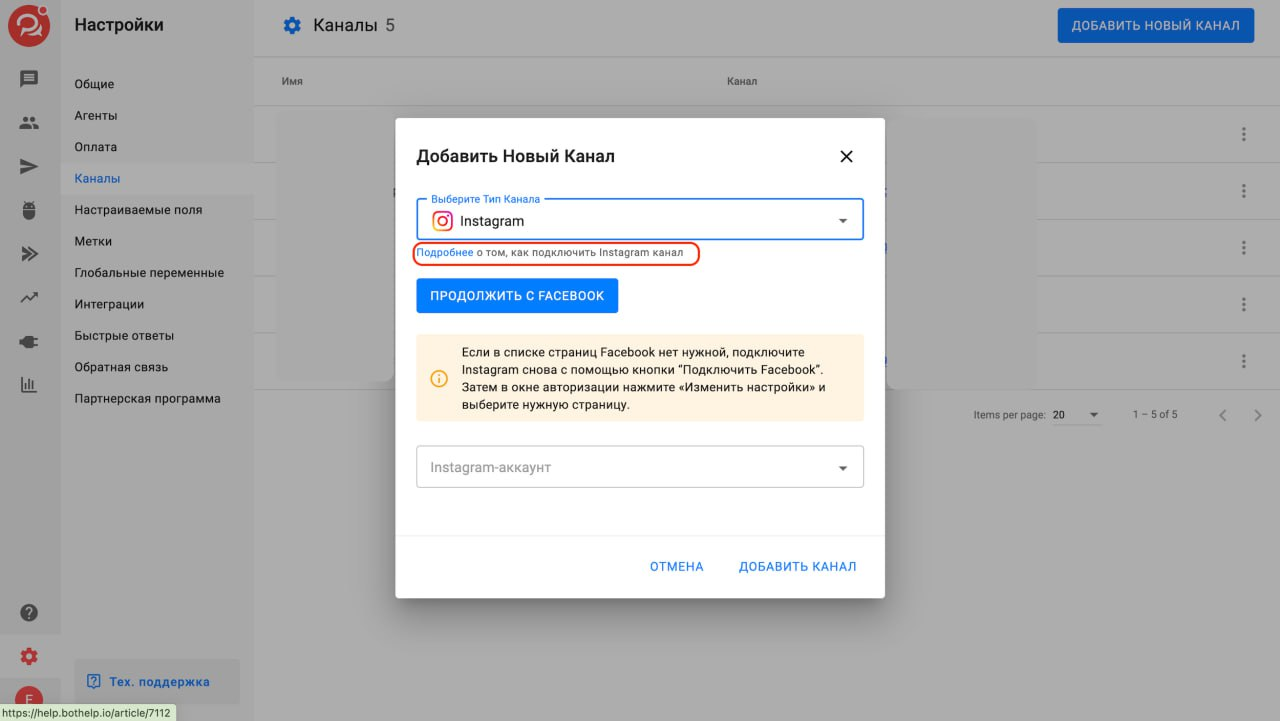Click Добавить новый канал top button
1280x721 pixels.
coord(1155,26)
